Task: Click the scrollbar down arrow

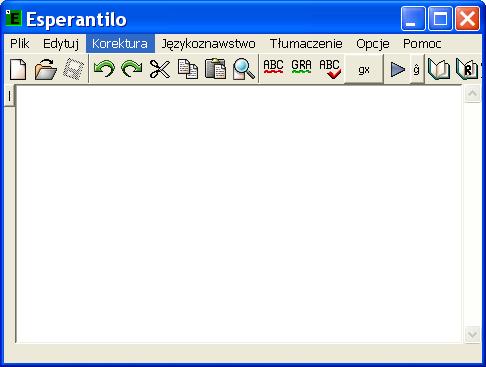Action: pos(472,334)
